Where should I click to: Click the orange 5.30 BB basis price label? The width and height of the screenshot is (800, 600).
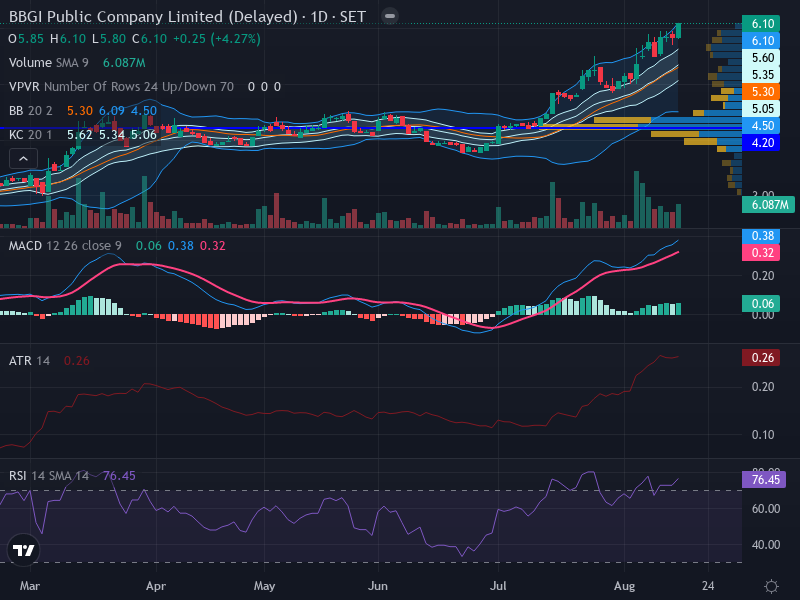point(761,92)
